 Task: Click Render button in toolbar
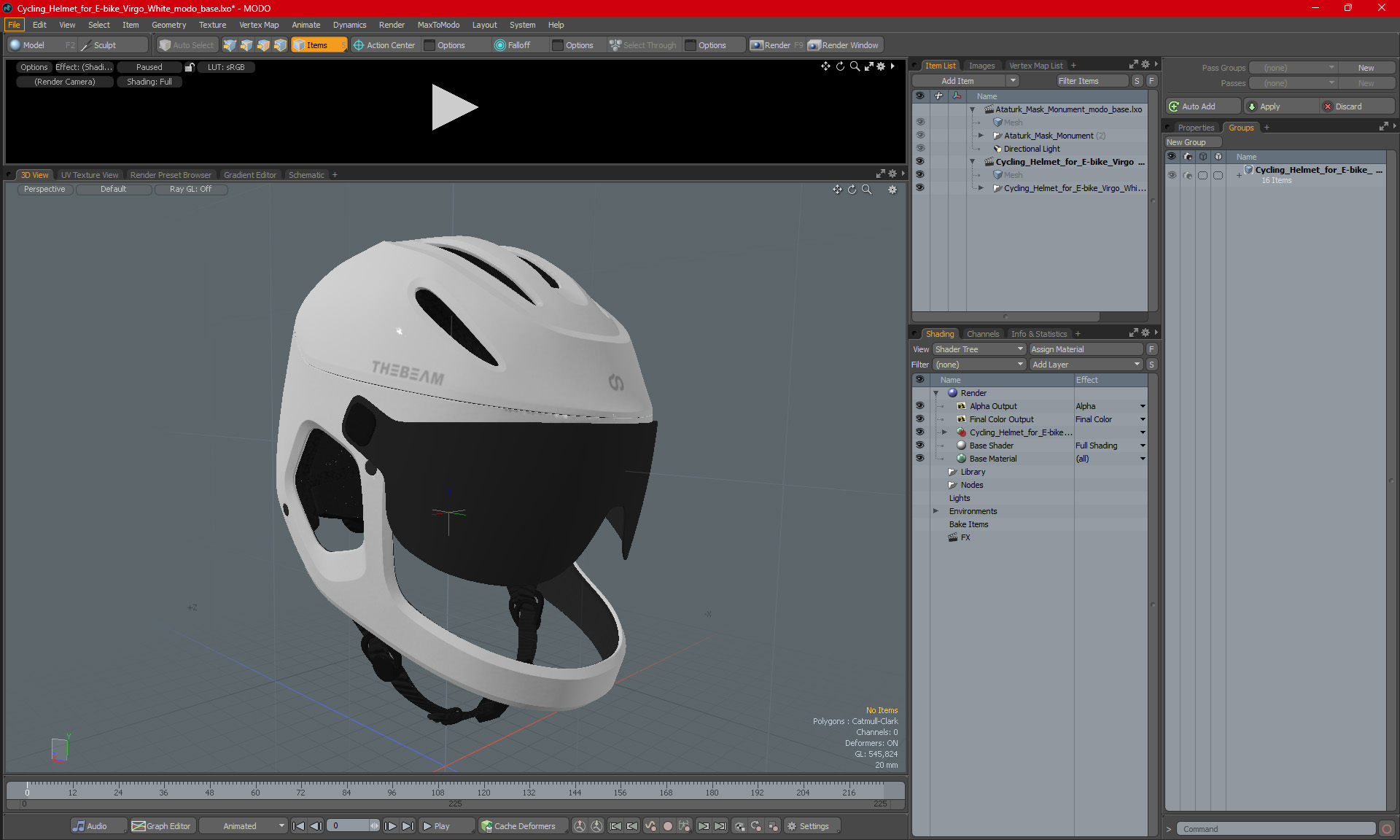[776, 45]
